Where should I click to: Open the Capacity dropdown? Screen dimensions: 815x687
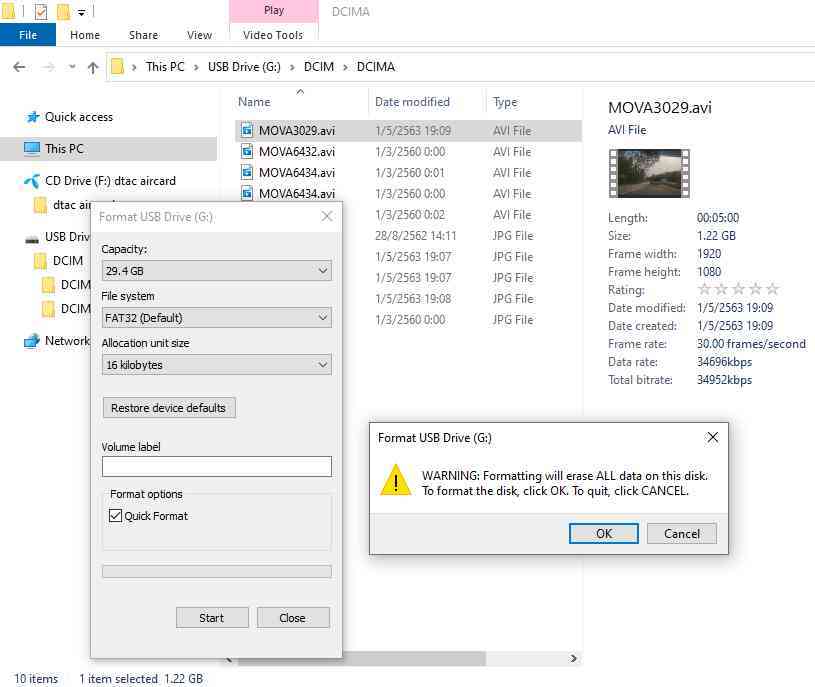coord(216,271)
